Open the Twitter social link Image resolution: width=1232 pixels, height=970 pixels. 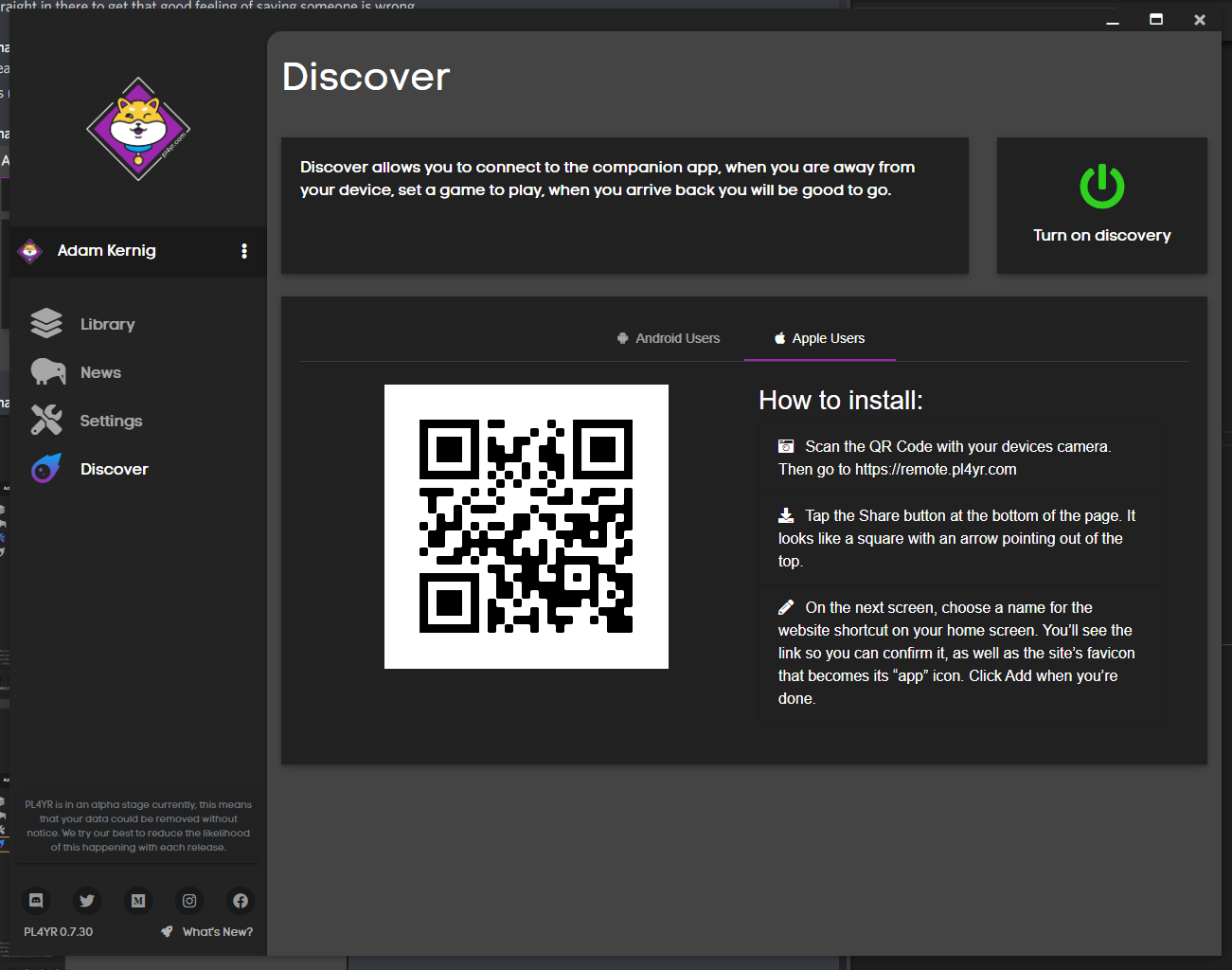click(x=87, y=901)
